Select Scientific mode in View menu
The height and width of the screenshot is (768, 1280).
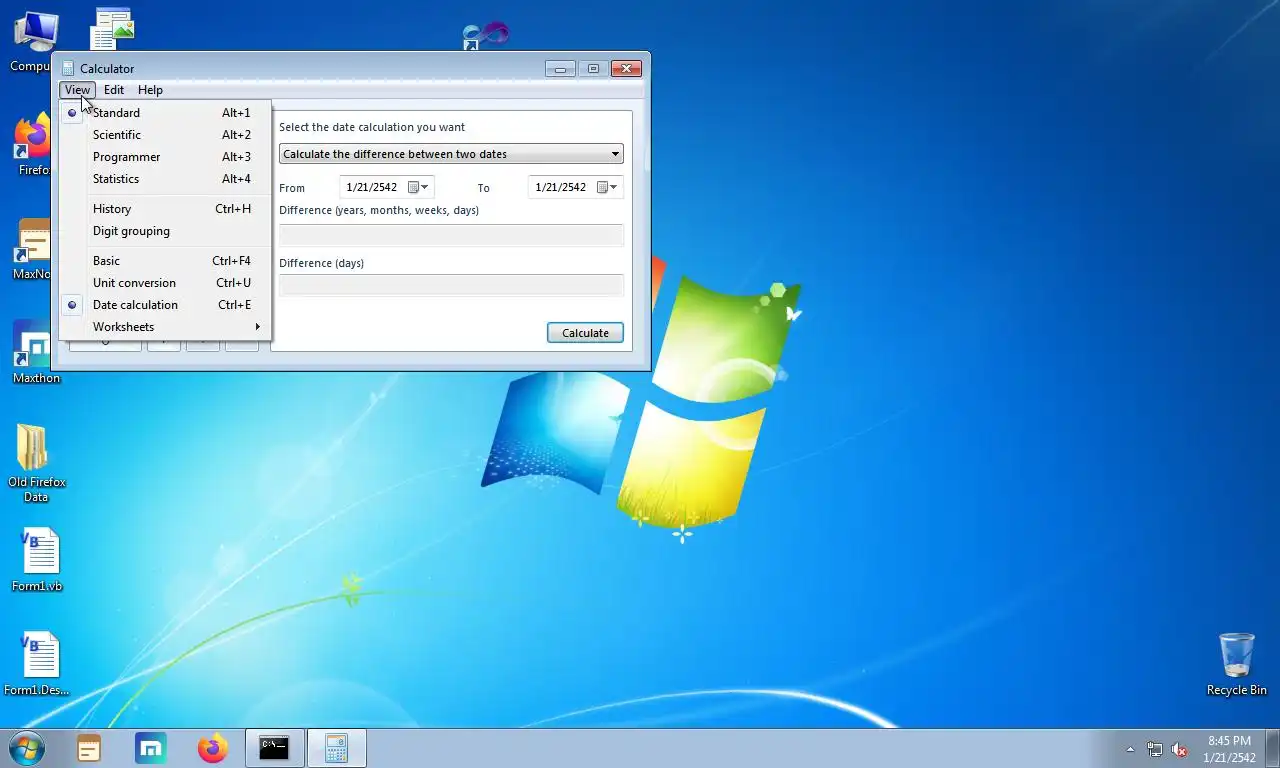click(165, 135)
